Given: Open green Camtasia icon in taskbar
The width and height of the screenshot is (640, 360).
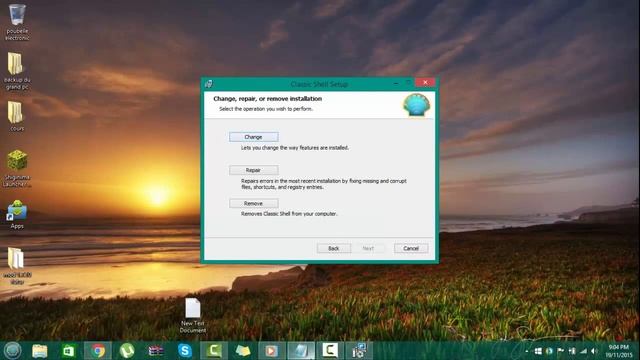Looking at the screenshot, I should [x=214, y=351].
